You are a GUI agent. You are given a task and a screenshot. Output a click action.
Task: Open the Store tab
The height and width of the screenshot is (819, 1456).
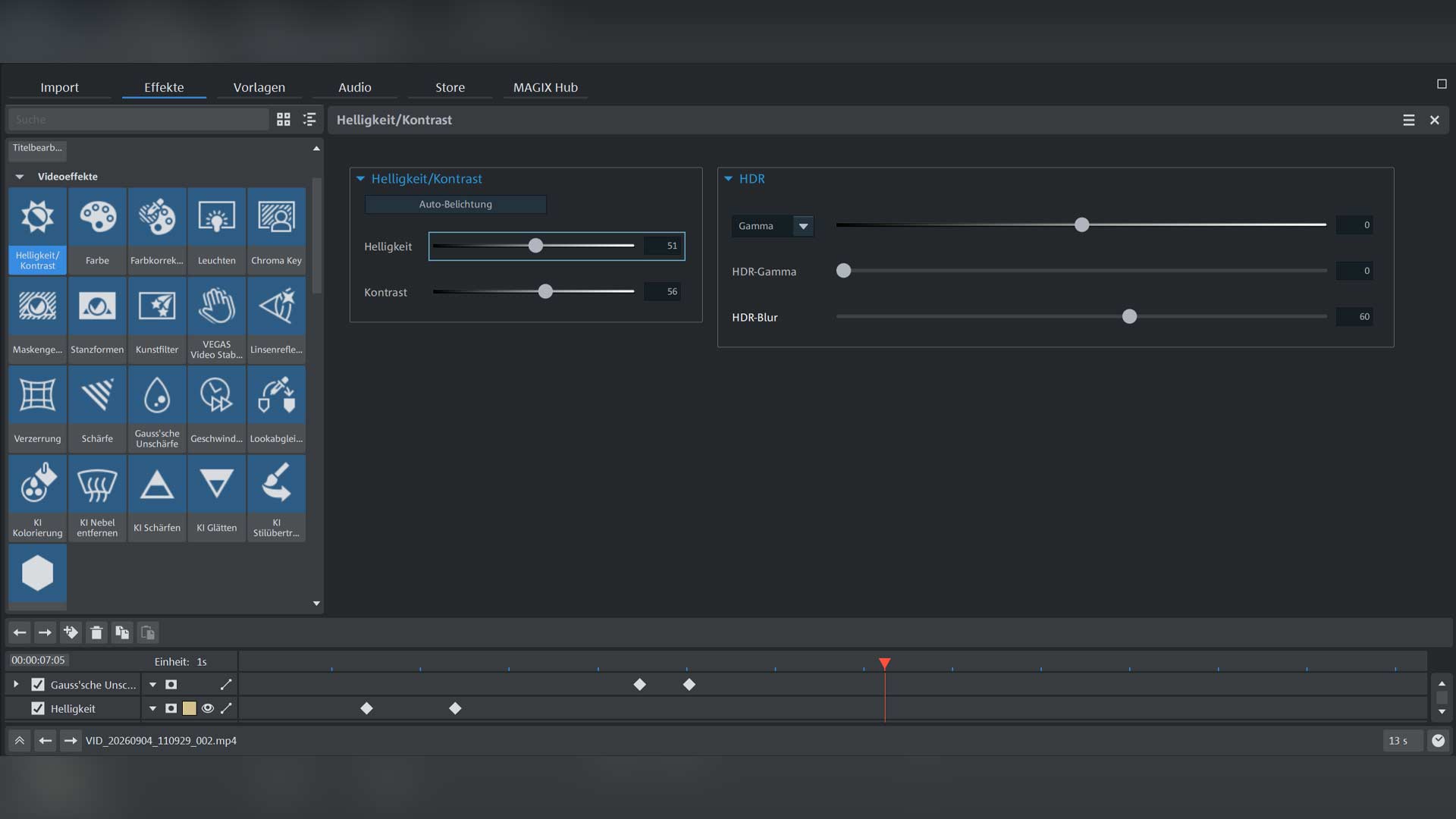450,87
